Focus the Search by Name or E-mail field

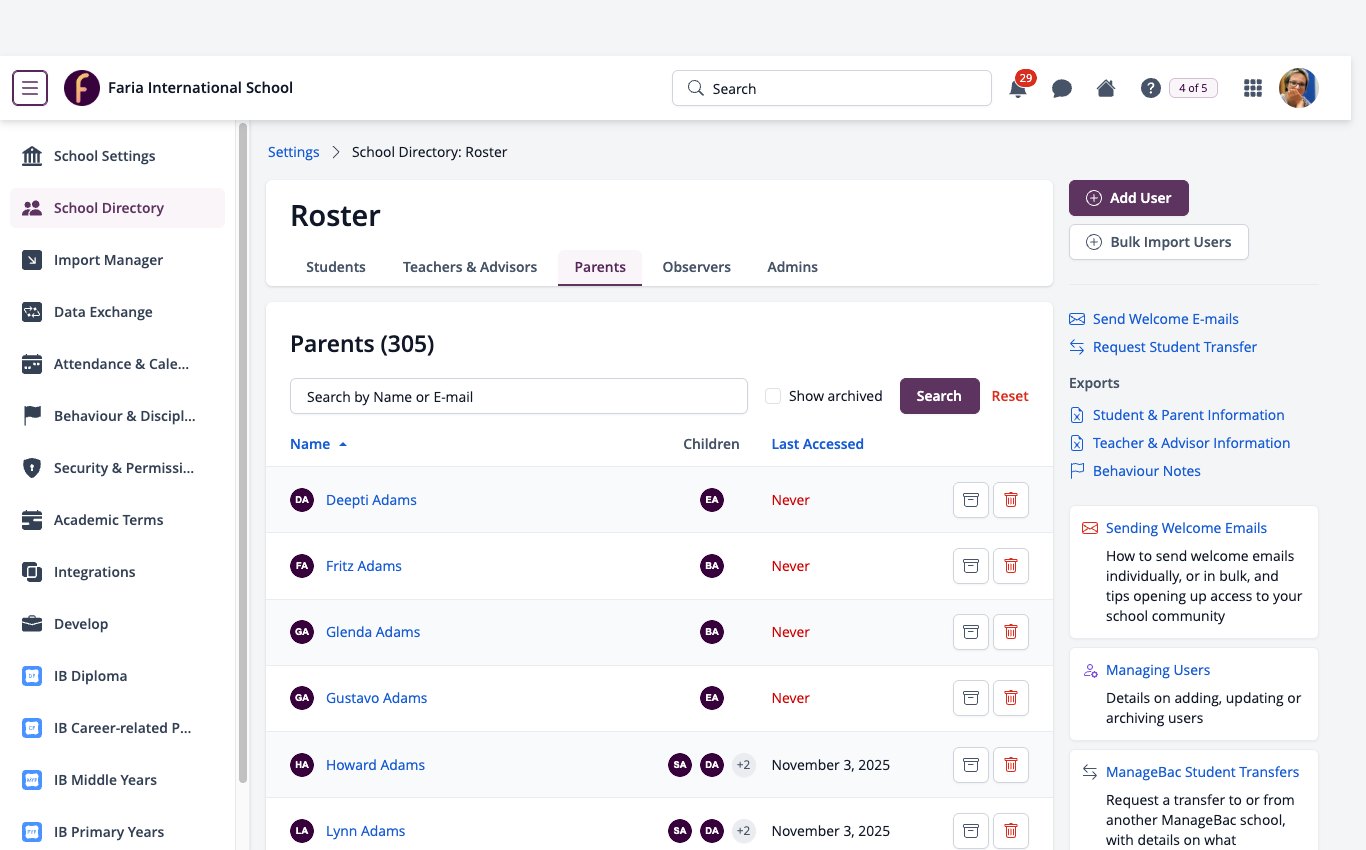[519, 396]
